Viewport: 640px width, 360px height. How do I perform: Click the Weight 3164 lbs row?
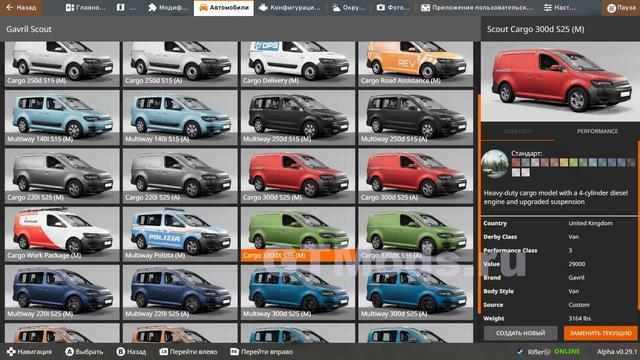[560, 318]
